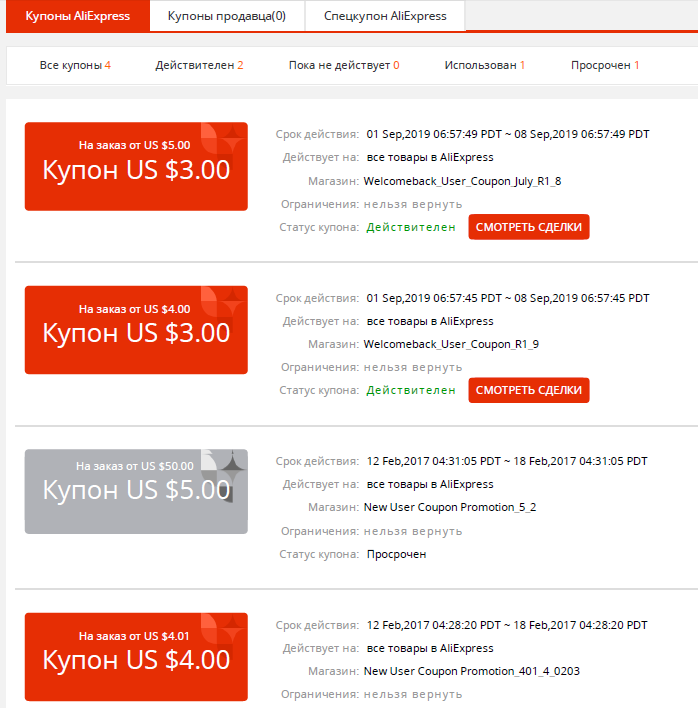Switch to Купоны продавца(0) tab
Screen dimensions: 698x708
pos(227,16)
